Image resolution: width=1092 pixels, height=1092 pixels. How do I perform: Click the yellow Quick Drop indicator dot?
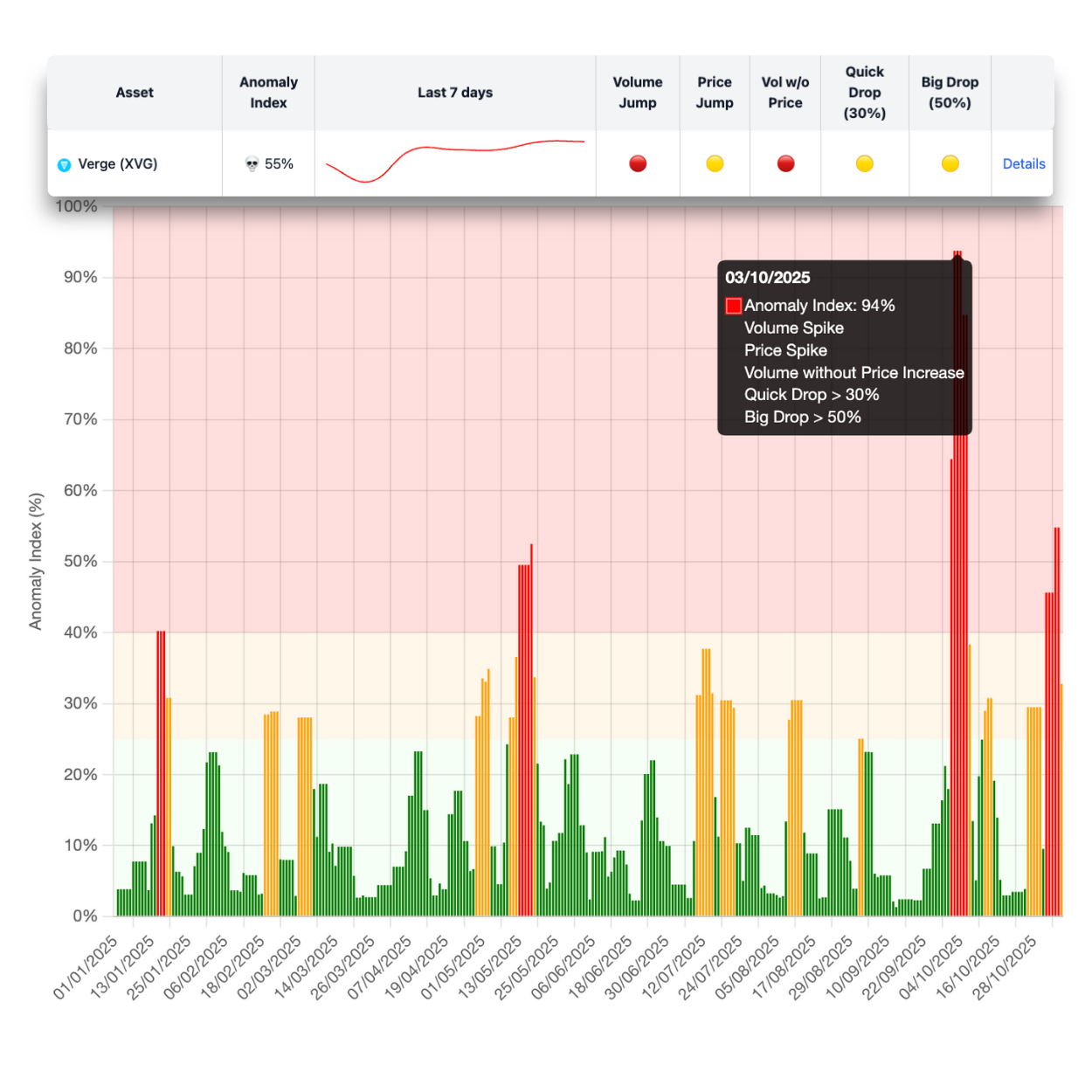tap(864, 163)
